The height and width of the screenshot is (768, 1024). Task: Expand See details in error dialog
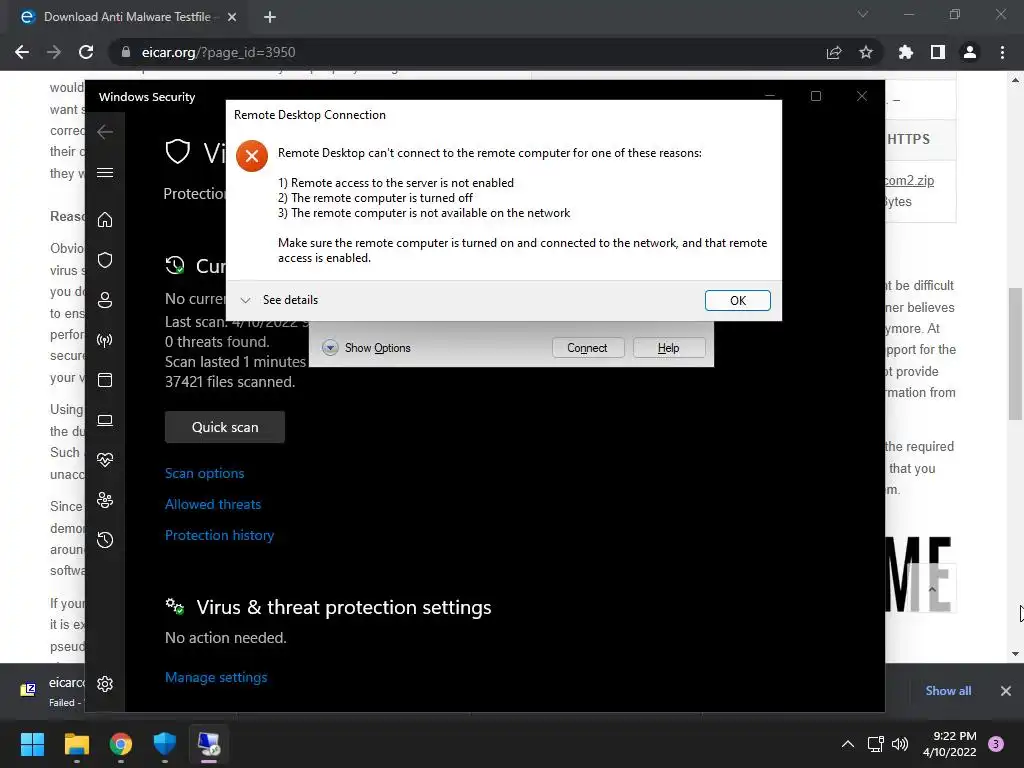point(279,300)
